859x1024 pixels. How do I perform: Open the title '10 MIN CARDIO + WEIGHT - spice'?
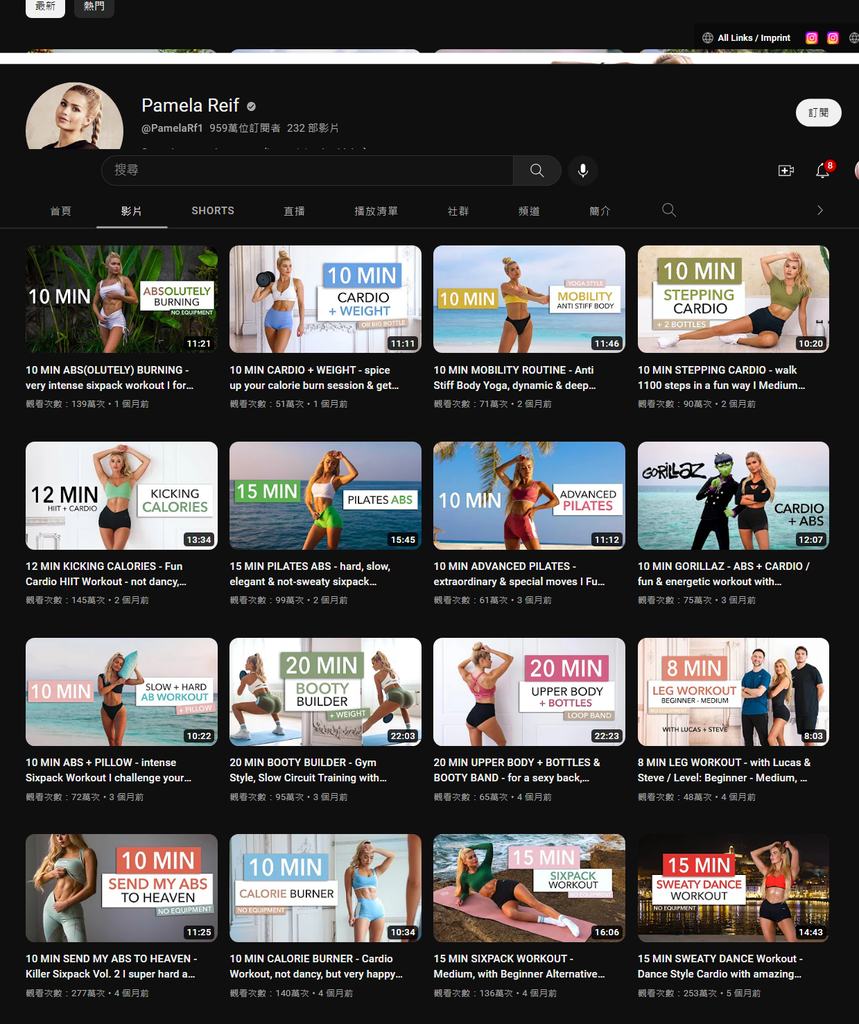314,377
